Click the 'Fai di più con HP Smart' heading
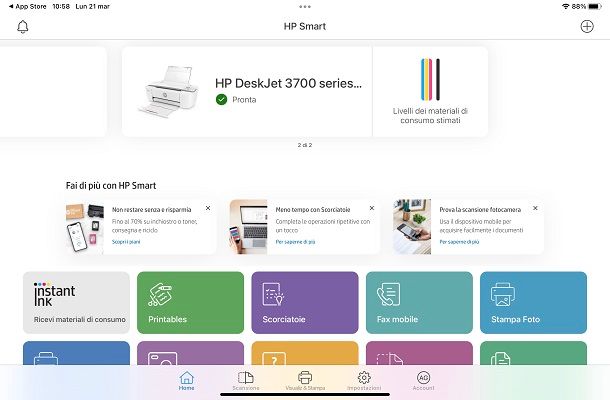The image size is (610, 400). pyautogui.click(x=111, y=186)
